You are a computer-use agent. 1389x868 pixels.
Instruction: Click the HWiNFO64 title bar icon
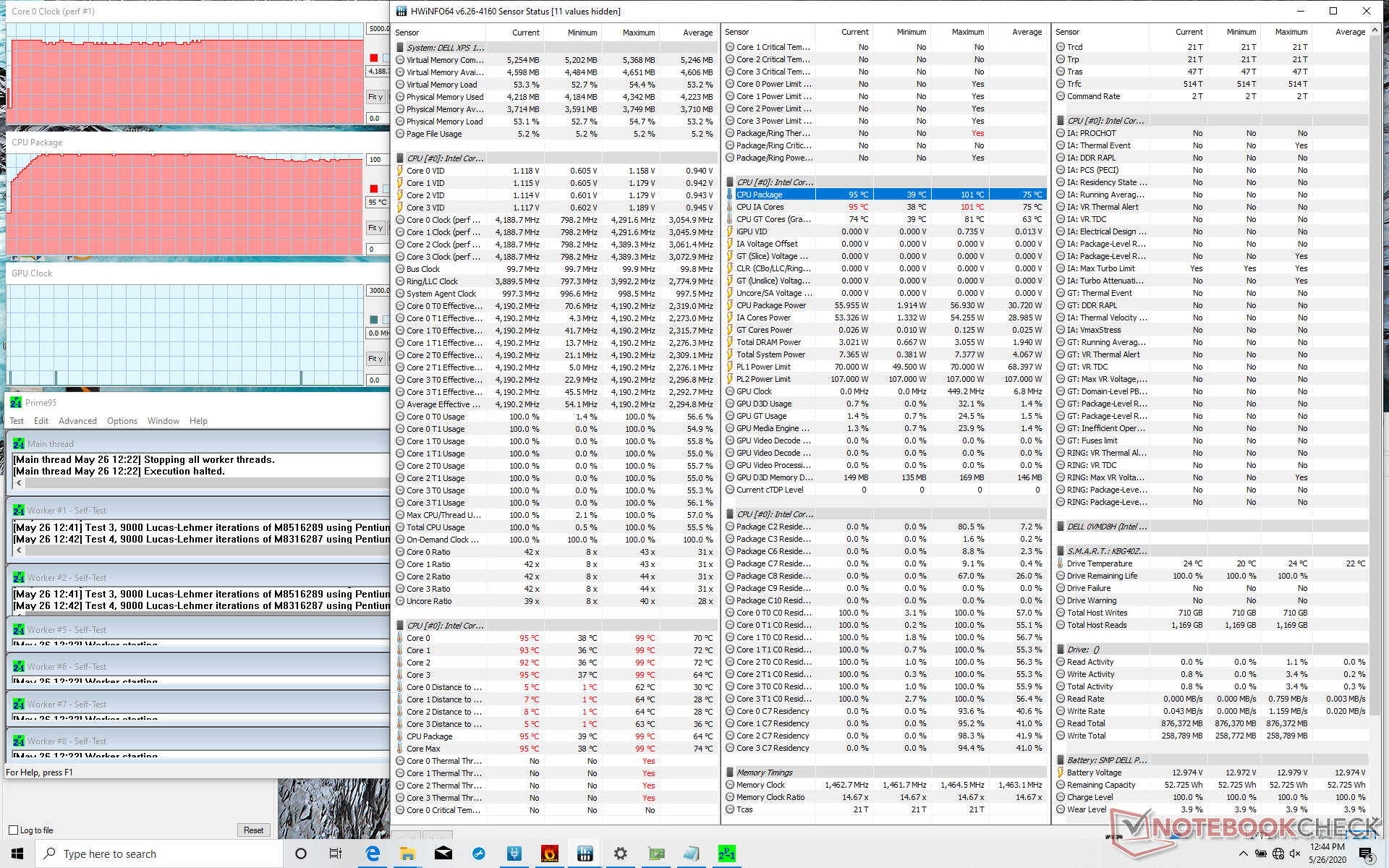(x=401, y=11)
